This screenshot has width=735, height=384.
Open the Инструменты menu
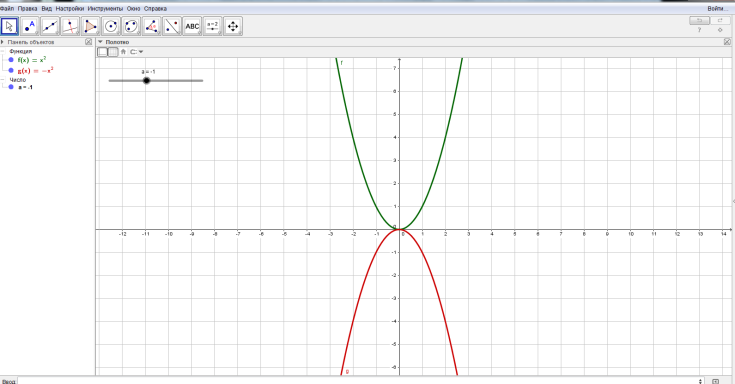coord(105,8)
